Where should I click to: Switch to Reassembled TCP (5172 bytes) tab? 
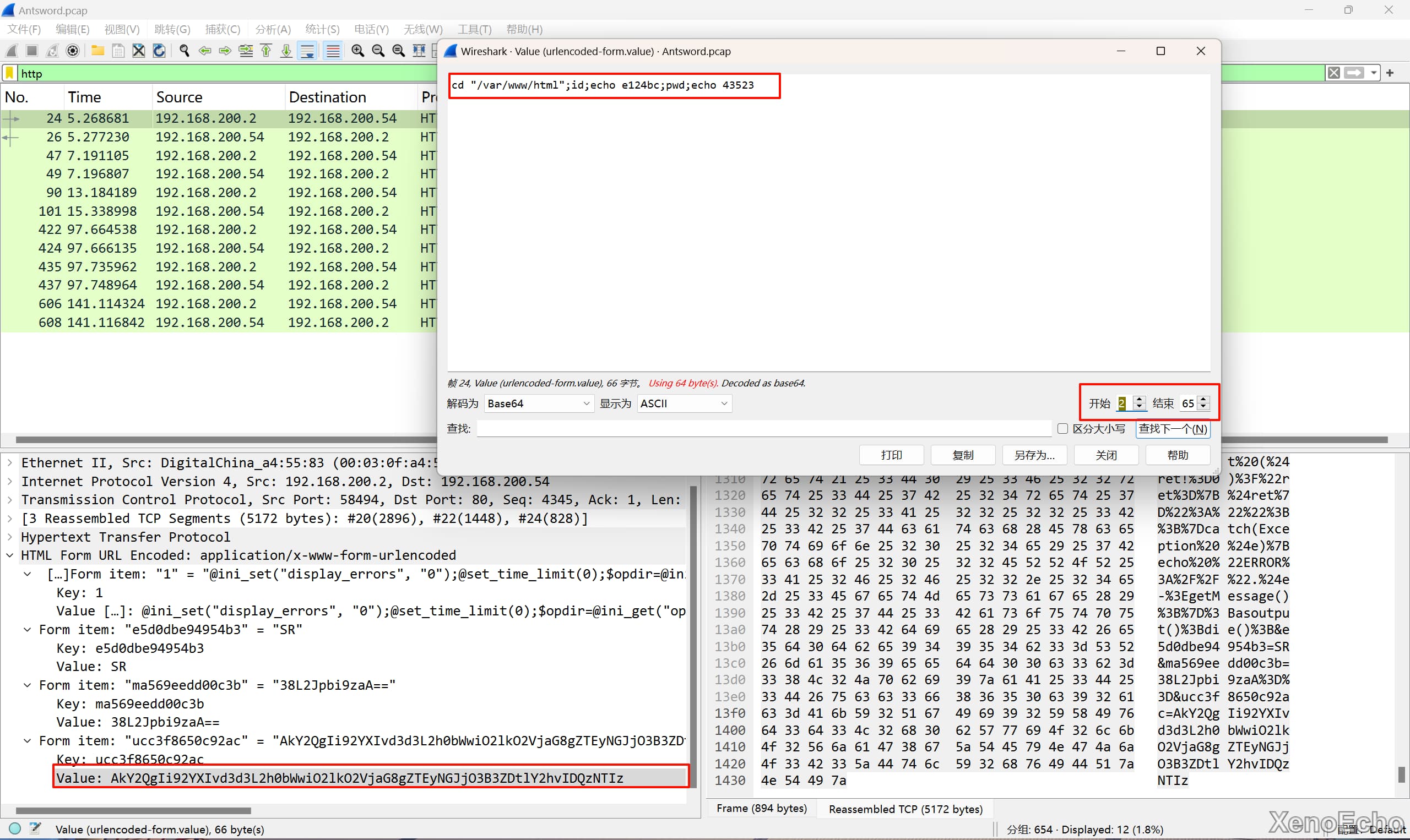coord(905,809)
